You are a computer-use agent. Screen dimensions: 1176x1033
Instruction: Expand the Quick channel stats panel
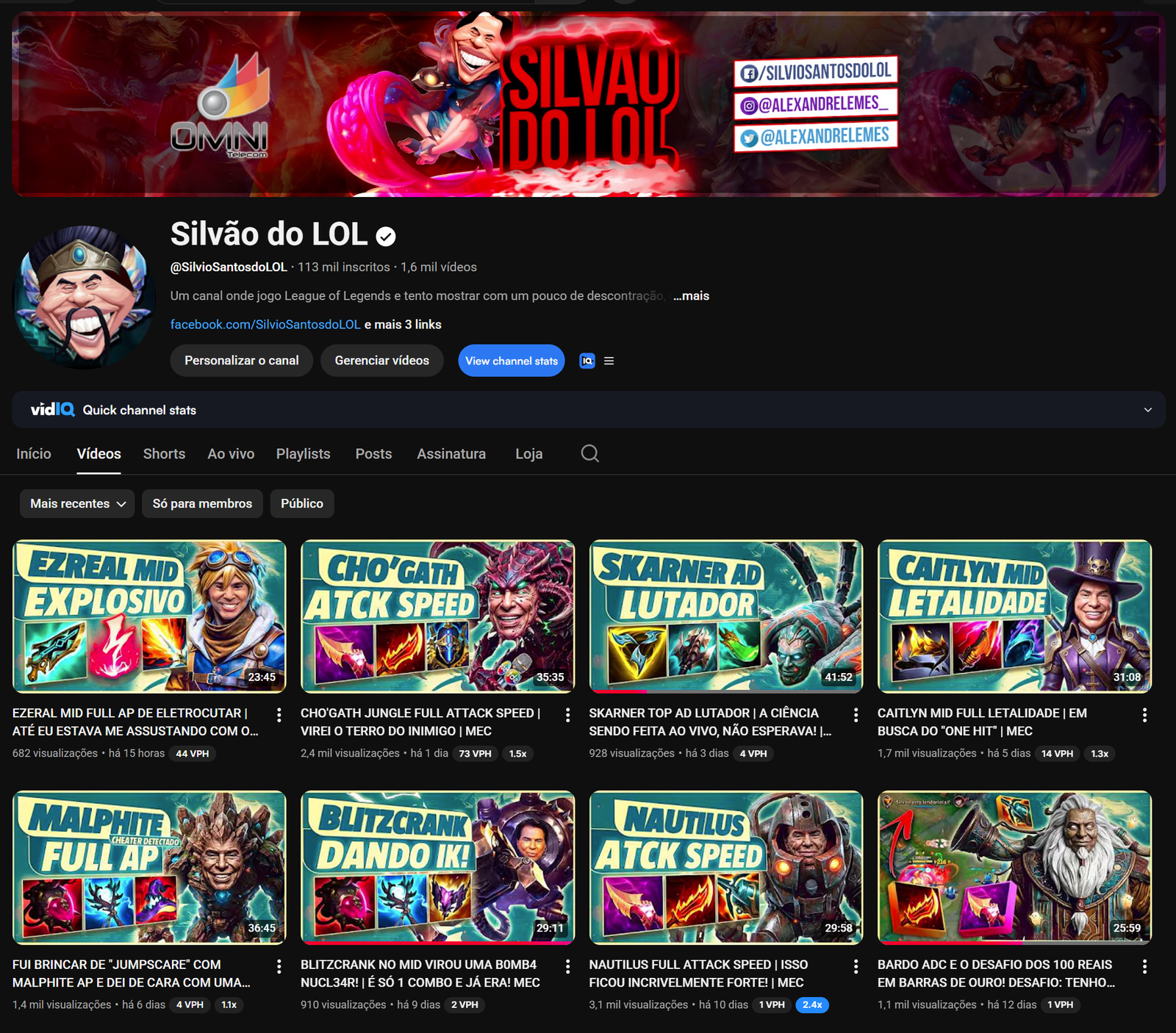tap(1148, 410)
